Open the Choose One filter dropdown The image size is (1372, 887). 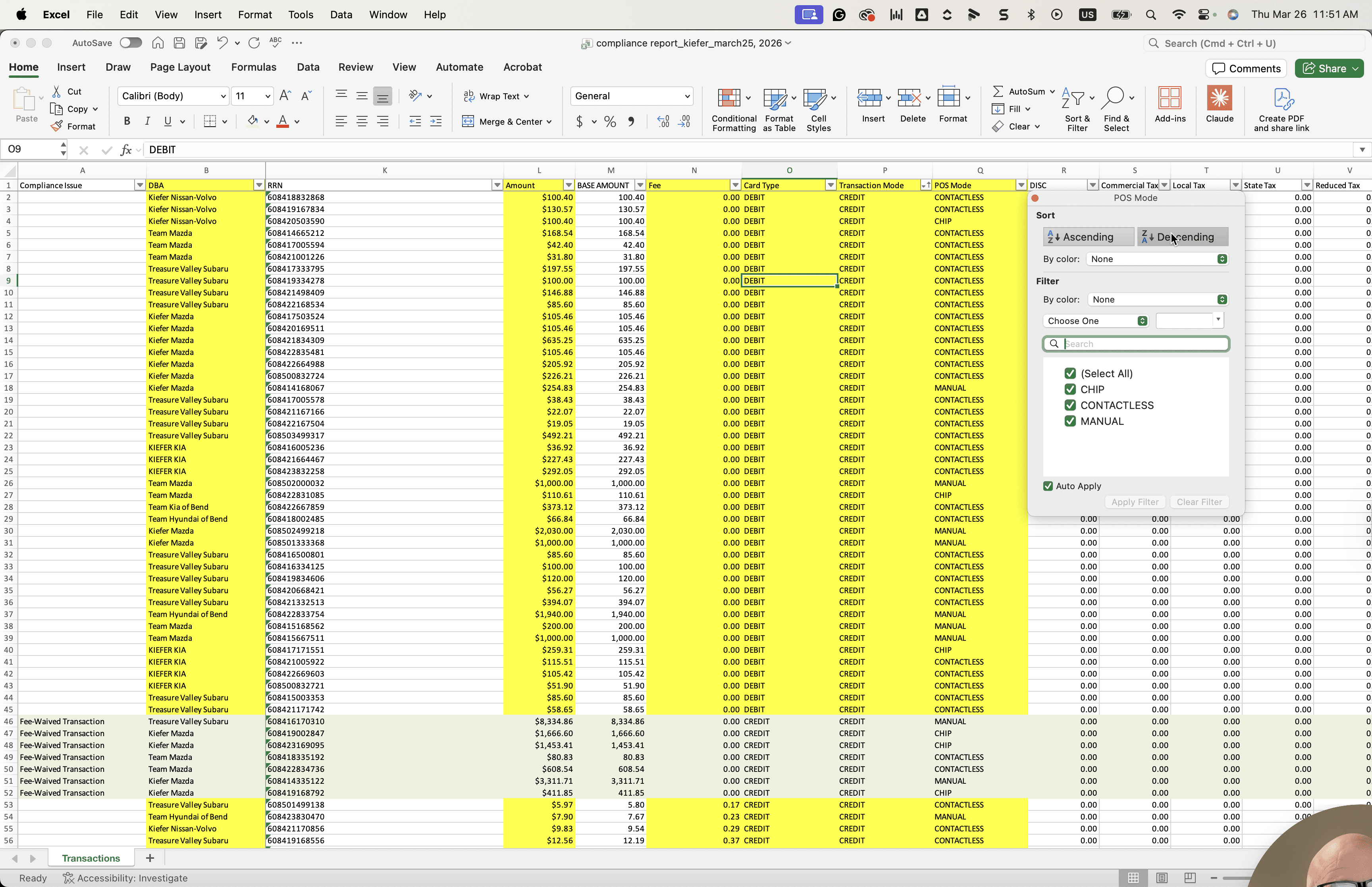coord(1096,321)
